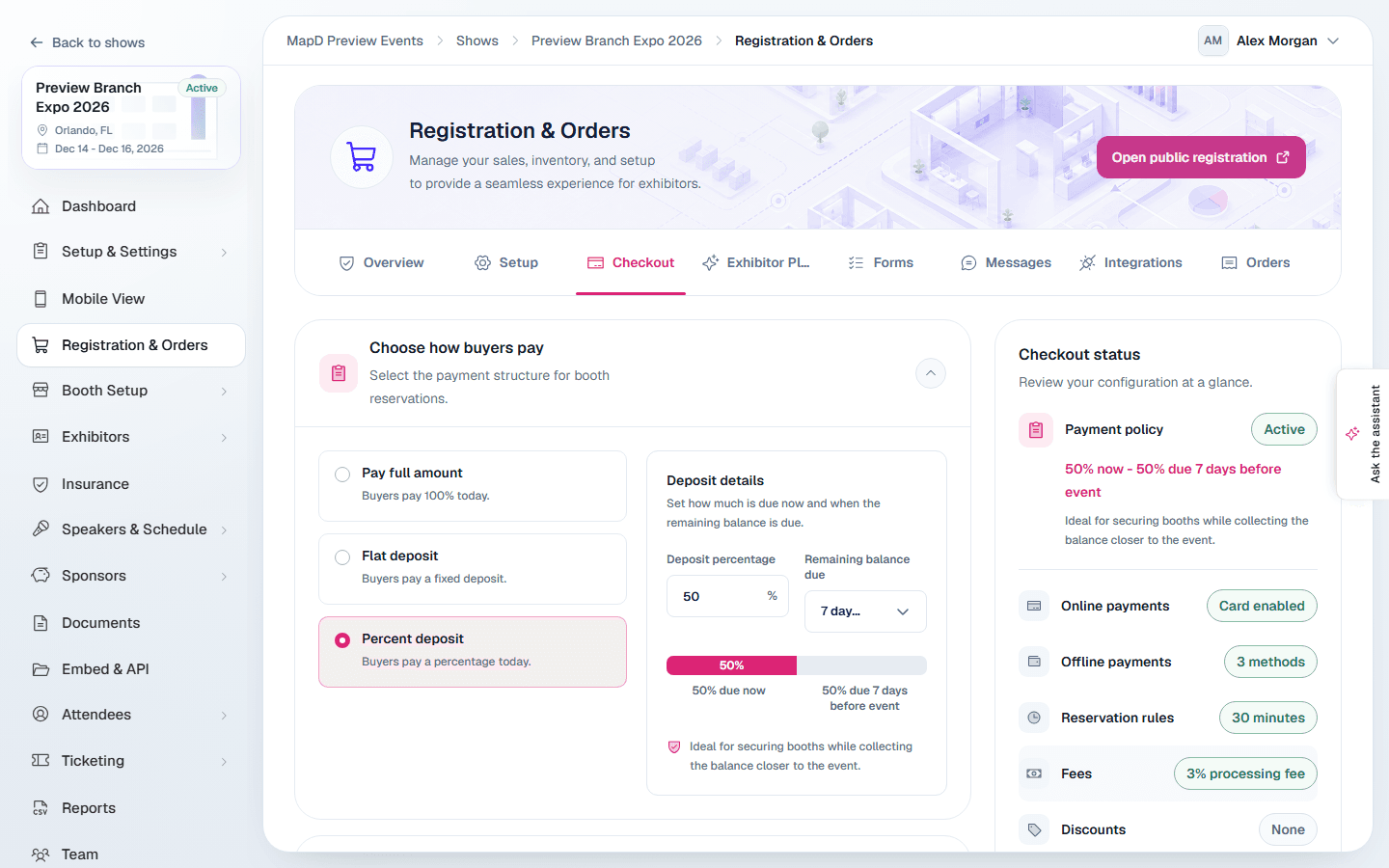Click the Insurance shield icon in sidebar
The image size is (1389, 868).
[41, 484]
